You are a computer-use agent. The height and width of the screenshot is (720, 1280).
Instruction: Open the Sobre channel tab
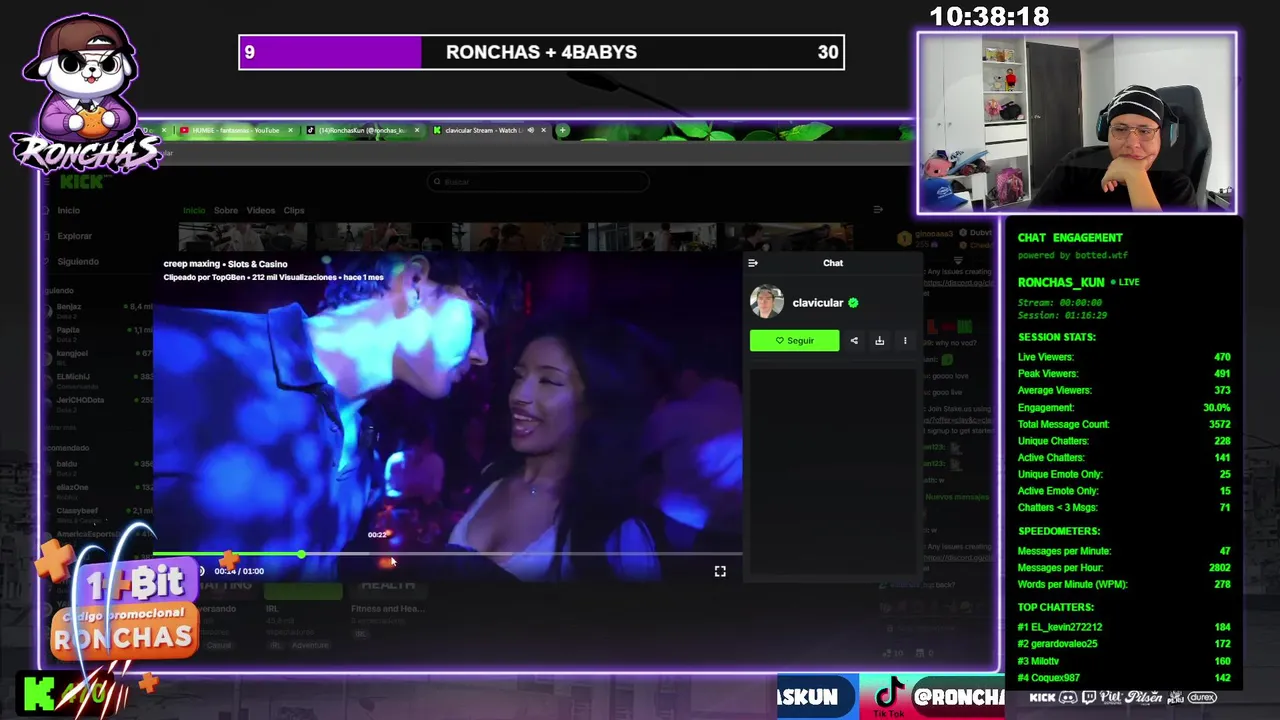226,210
